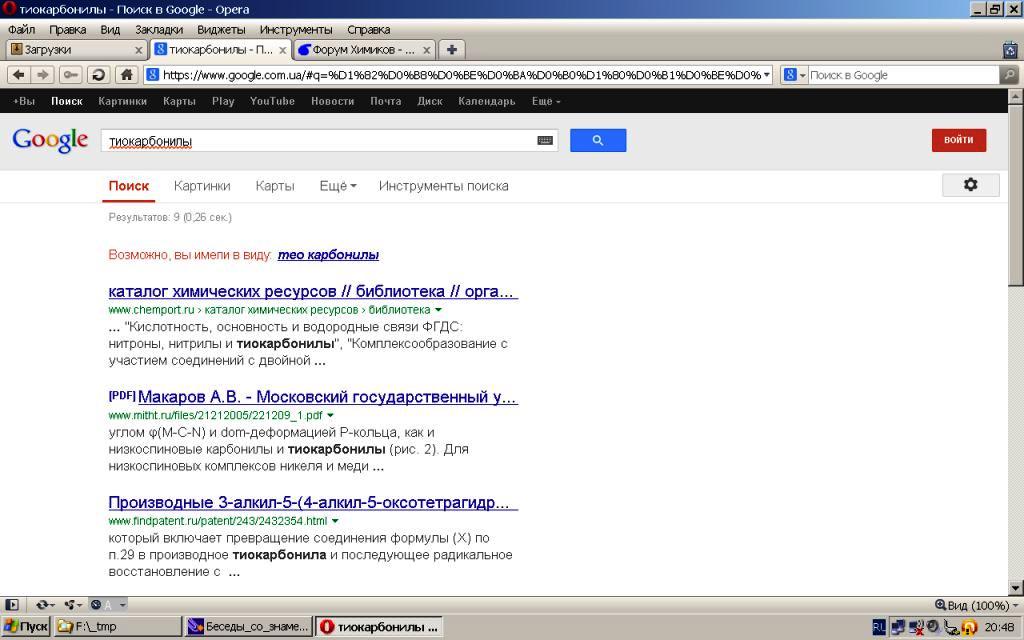Open the "Макаров А.В." PDF search result
Image resolution: width=1024 pixels, height=640 pixels.
(x=326, y=397)
